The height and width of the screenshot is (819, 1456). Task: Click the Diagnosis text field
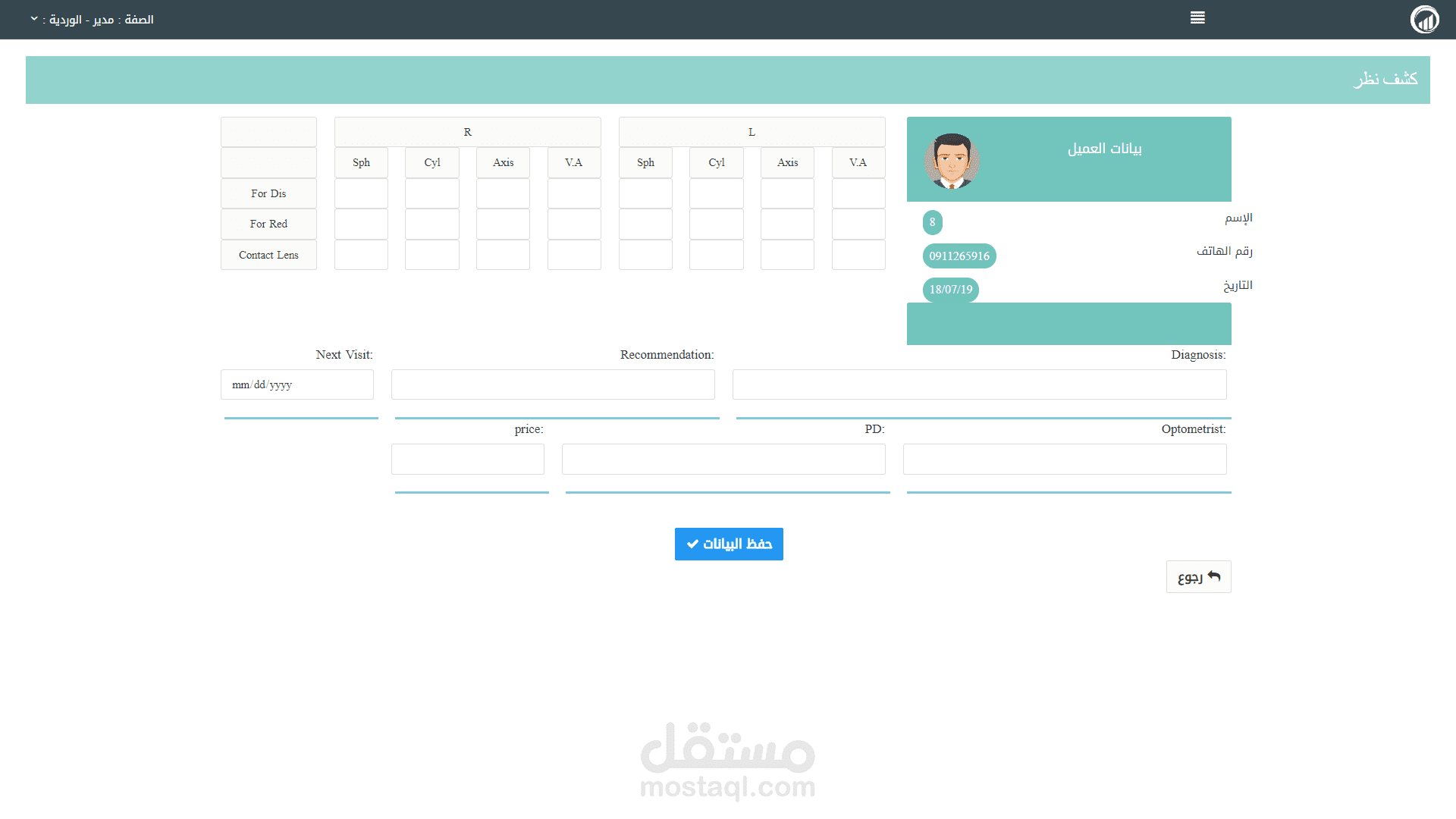[x=979, y=384]
